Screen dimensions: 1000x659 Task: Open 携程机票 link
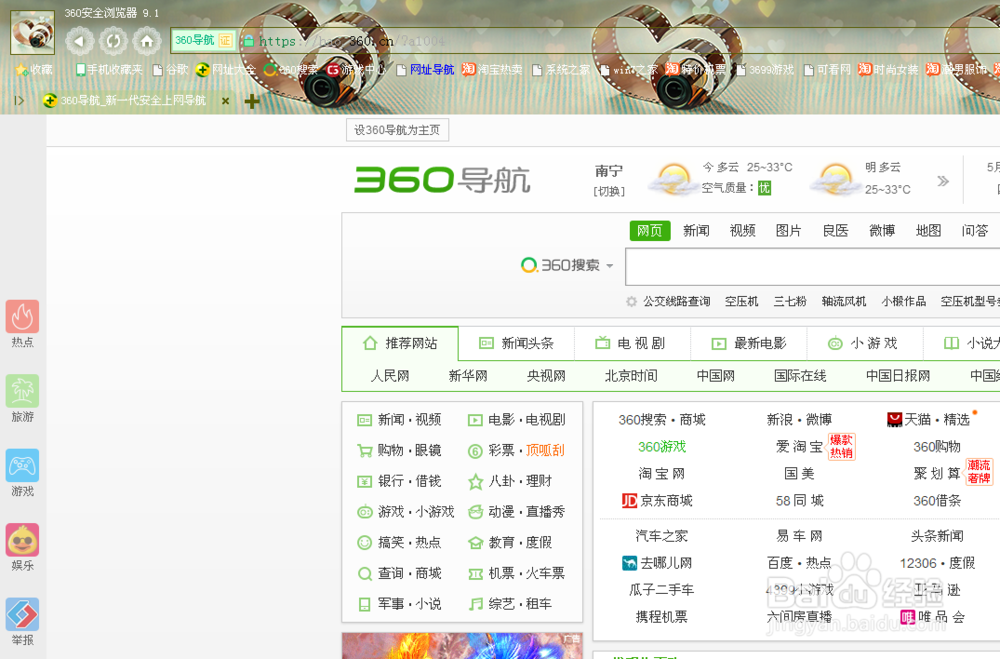pyautogui.click(x=662, y=617)
